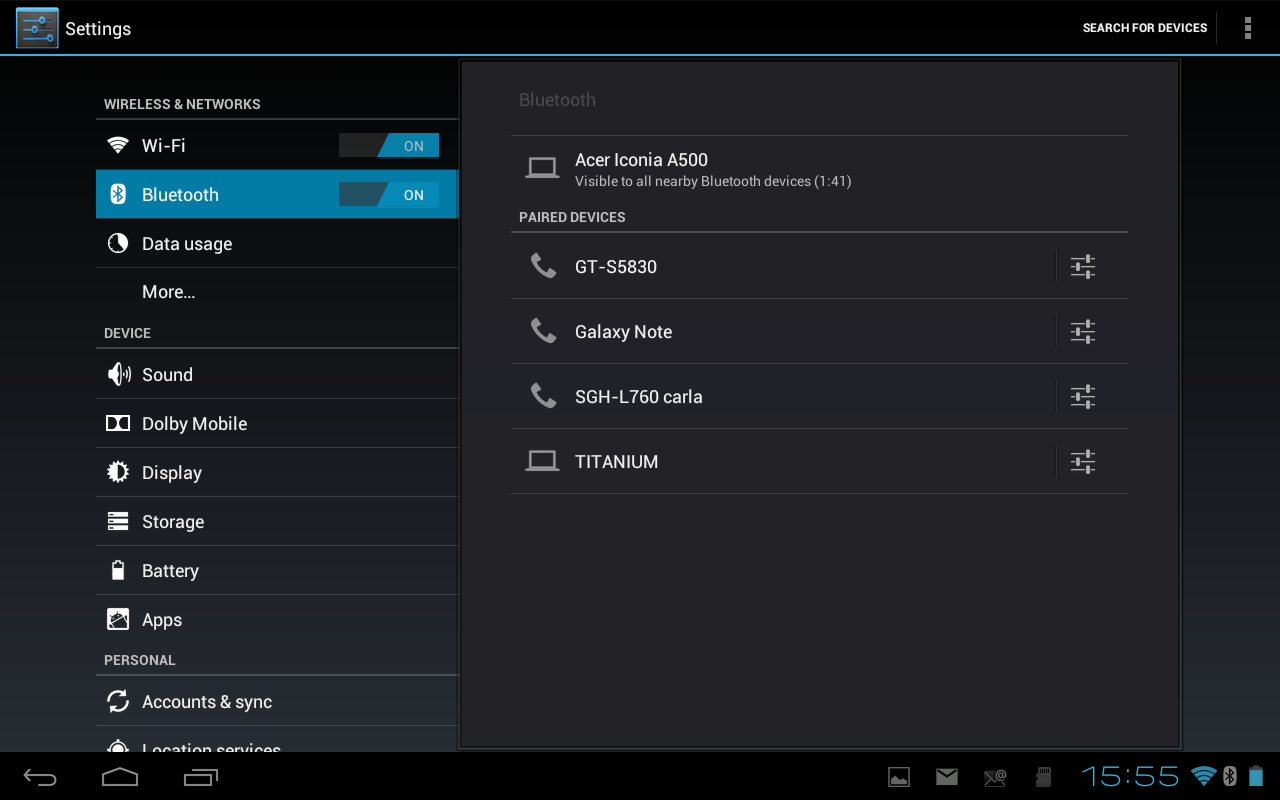Tap the Bluetooth label in sidebar
This screenshot has width=1280, height=800.
[x=180, y=194]
